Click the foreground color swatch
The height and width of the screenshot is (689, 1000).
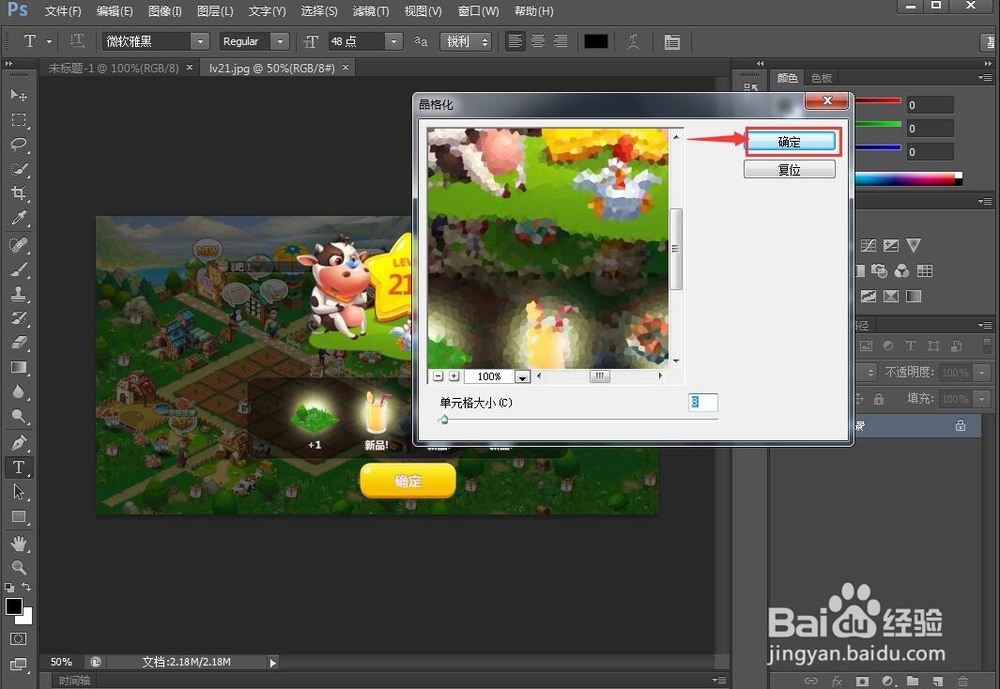coord(13,606)
